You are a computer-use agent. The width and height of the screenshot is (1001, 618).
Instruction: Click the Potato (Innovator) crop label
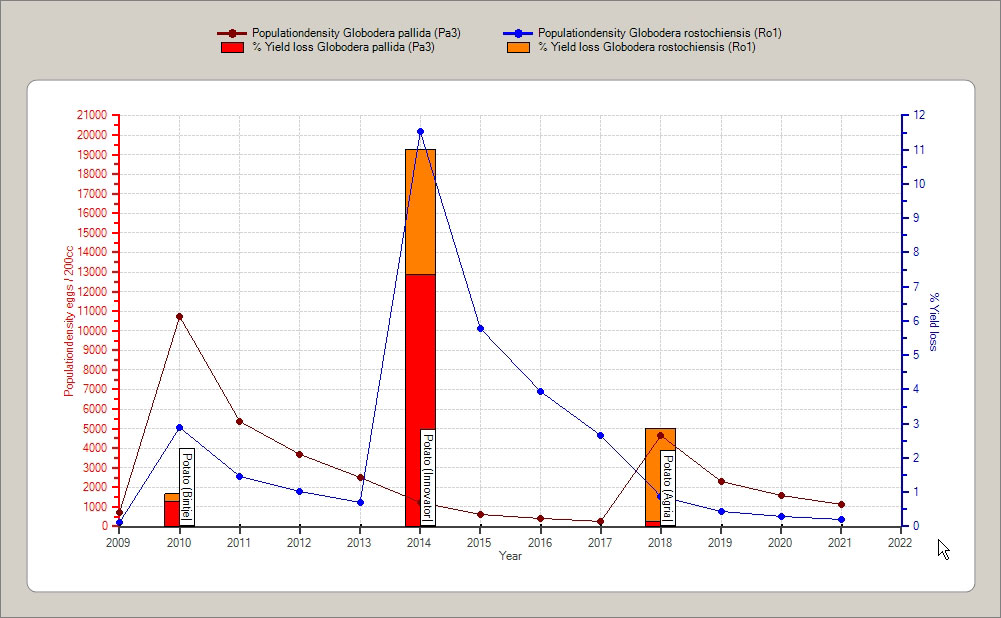point(427,477)
